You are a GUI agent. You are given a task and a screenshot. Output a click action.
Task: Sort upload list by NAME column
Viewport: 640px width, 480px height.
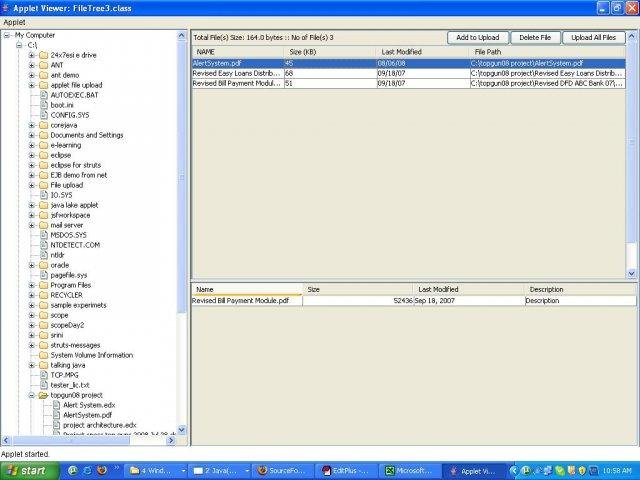click(238, 52)
